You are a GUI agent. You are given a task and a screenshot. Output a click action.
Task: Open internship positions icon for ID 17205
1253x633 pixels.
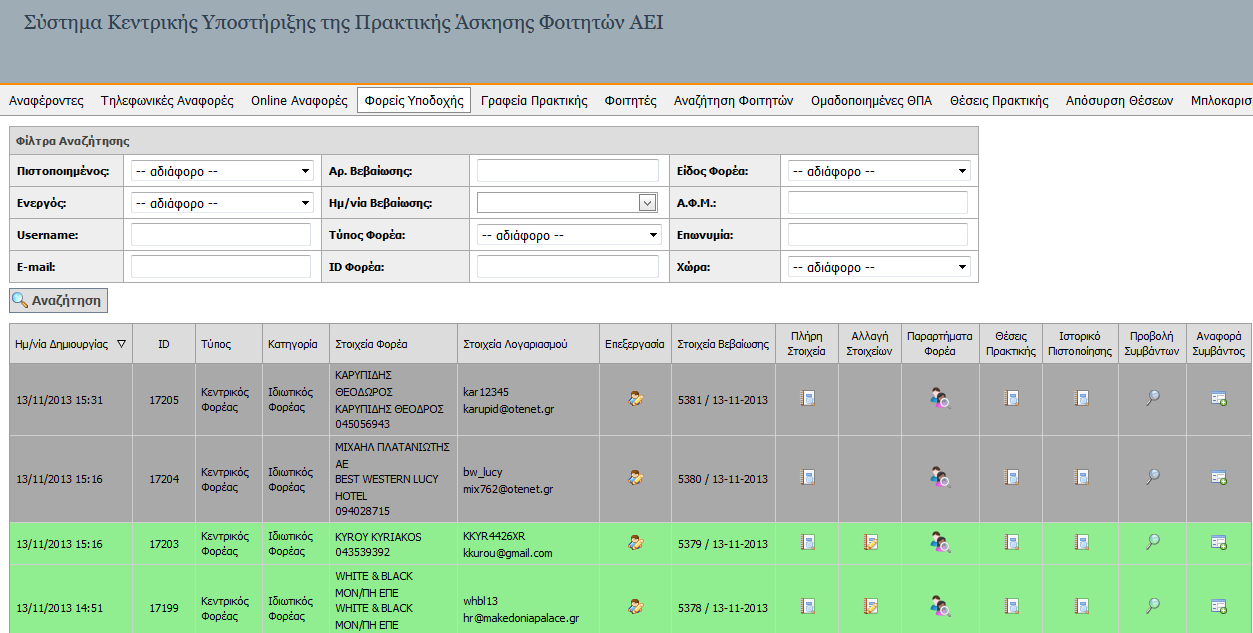[1011, 399]
